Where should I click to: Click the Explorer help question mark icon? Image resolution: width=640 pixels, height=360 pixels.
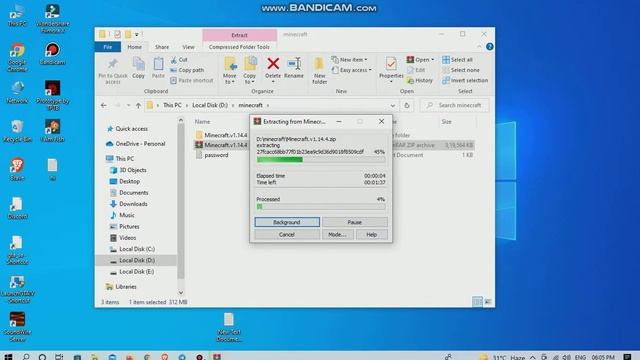point(490,47)
